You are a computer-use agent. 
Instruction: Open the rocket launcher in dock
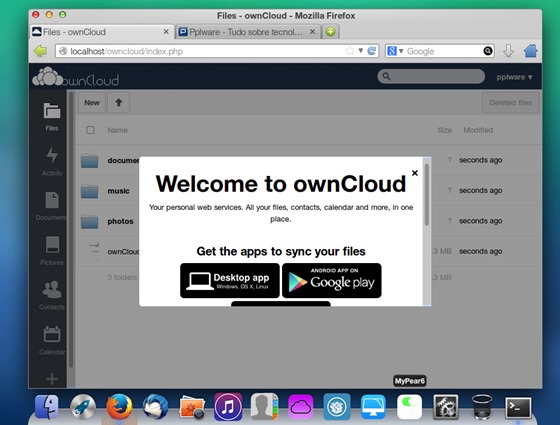tap(83, 407)
